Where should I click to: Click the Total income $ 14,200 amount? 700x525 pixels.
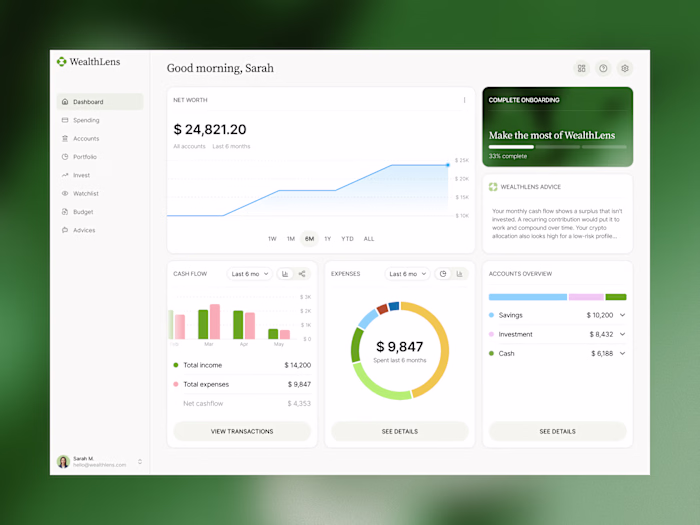click(298, 365)
